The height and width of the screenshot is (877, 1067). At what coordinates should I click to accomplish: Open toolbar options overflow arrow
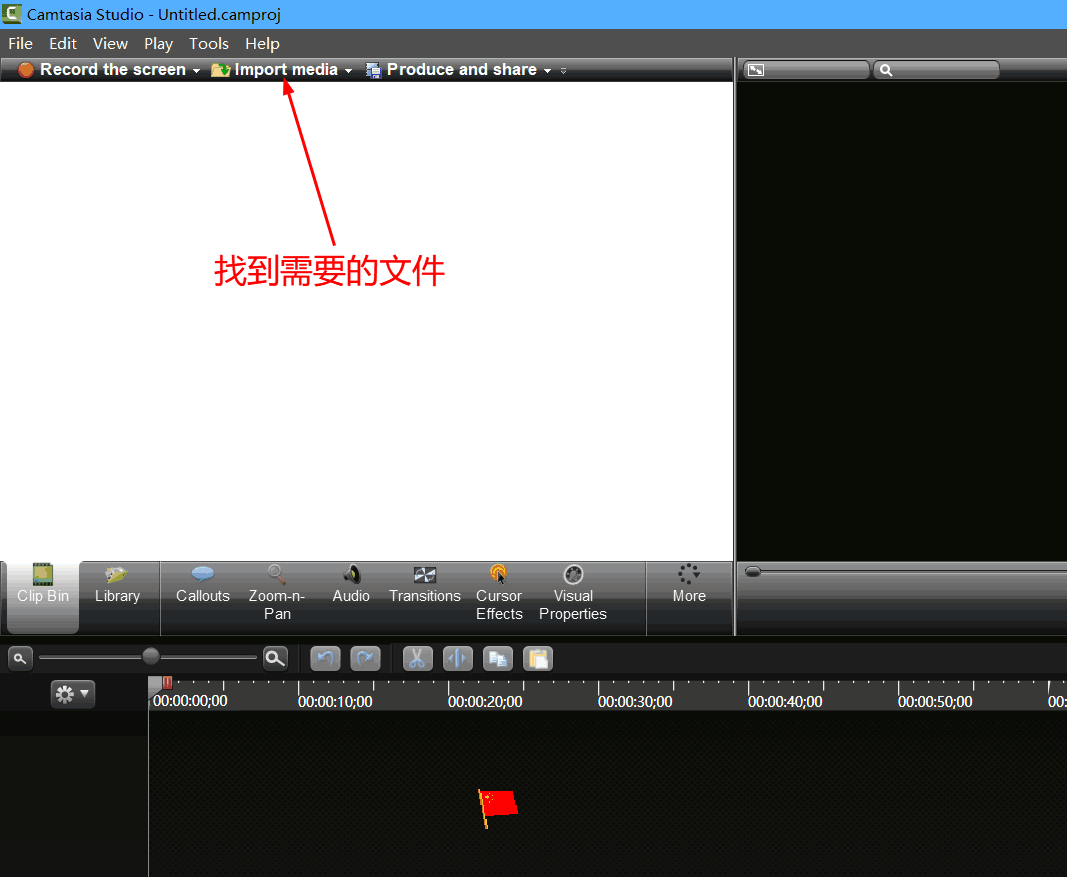[563, 71]
